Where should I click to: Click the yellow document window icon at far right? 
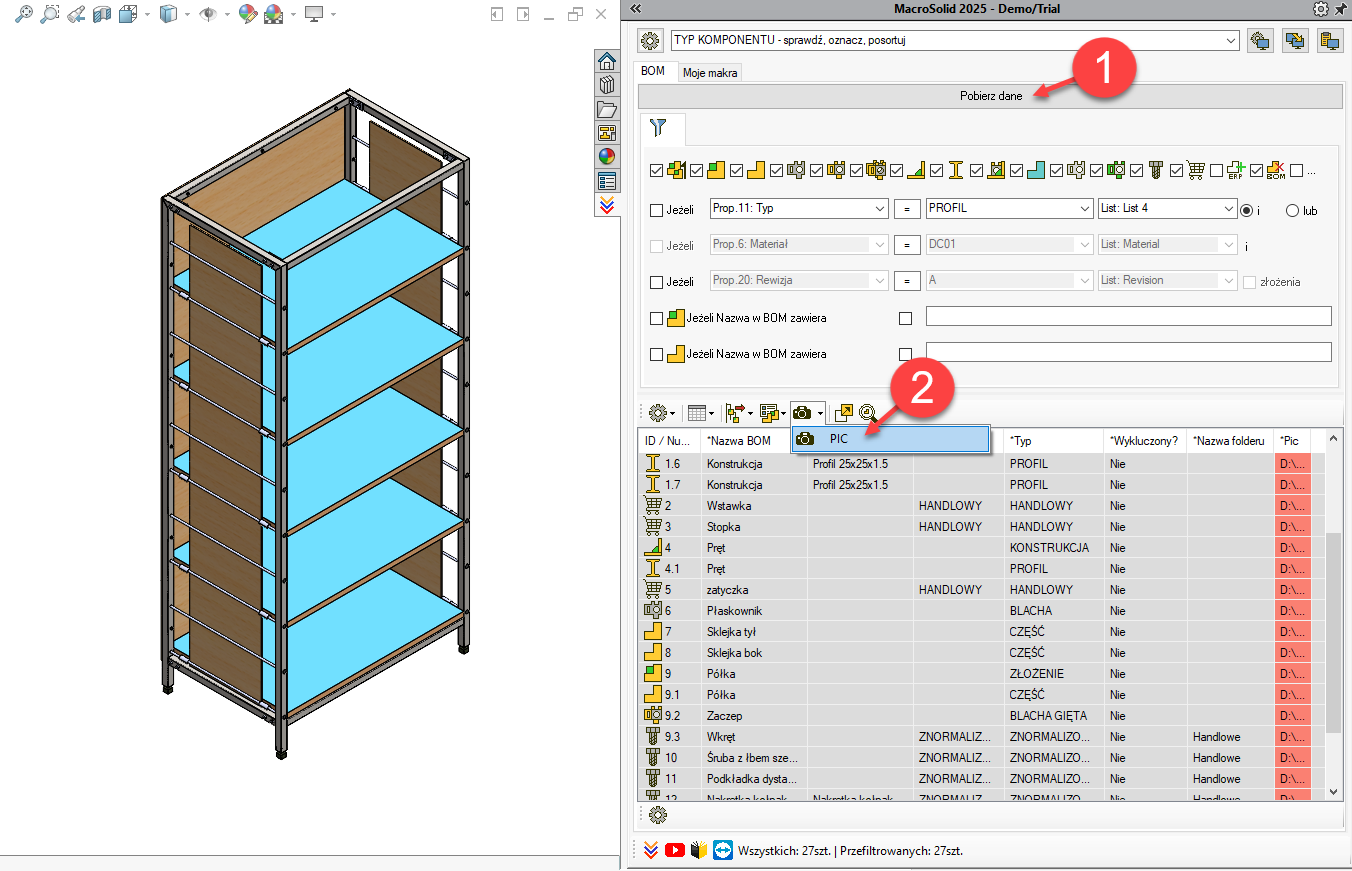click(x=1330, y=41)
